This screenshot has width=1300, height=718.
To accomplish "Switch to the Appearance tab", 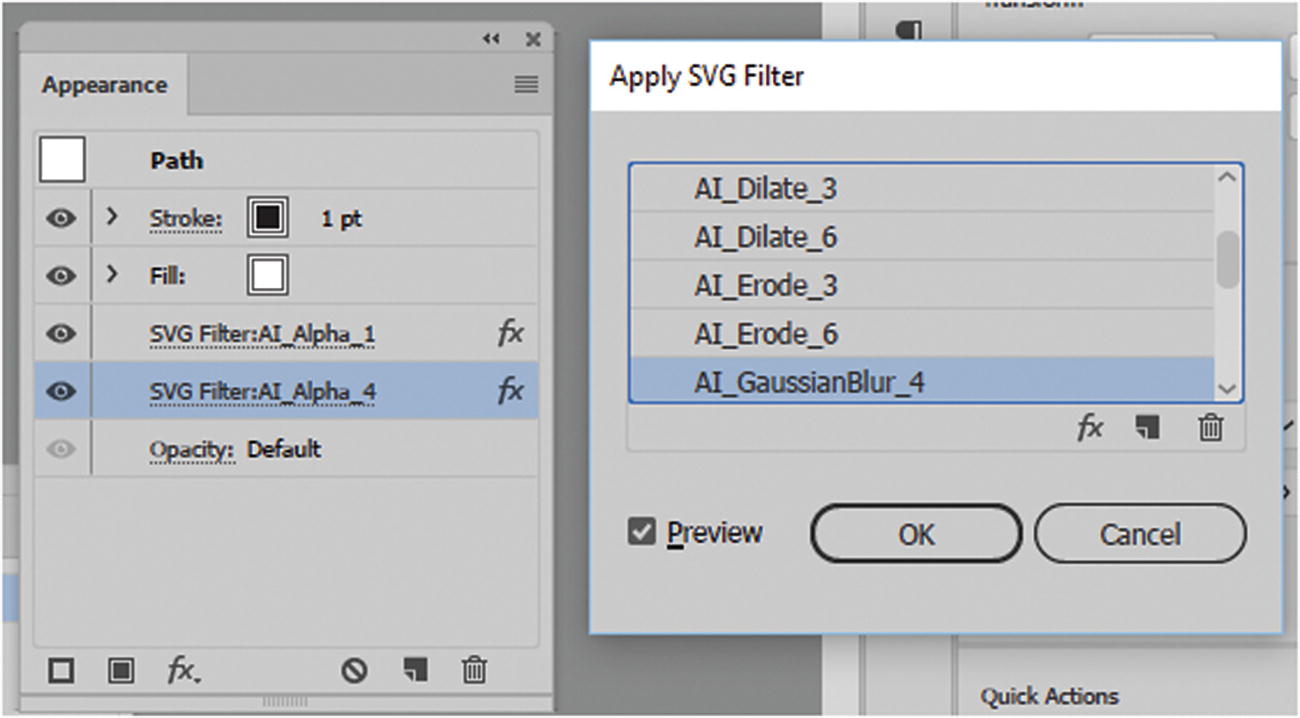I will (x=104, y=85).
